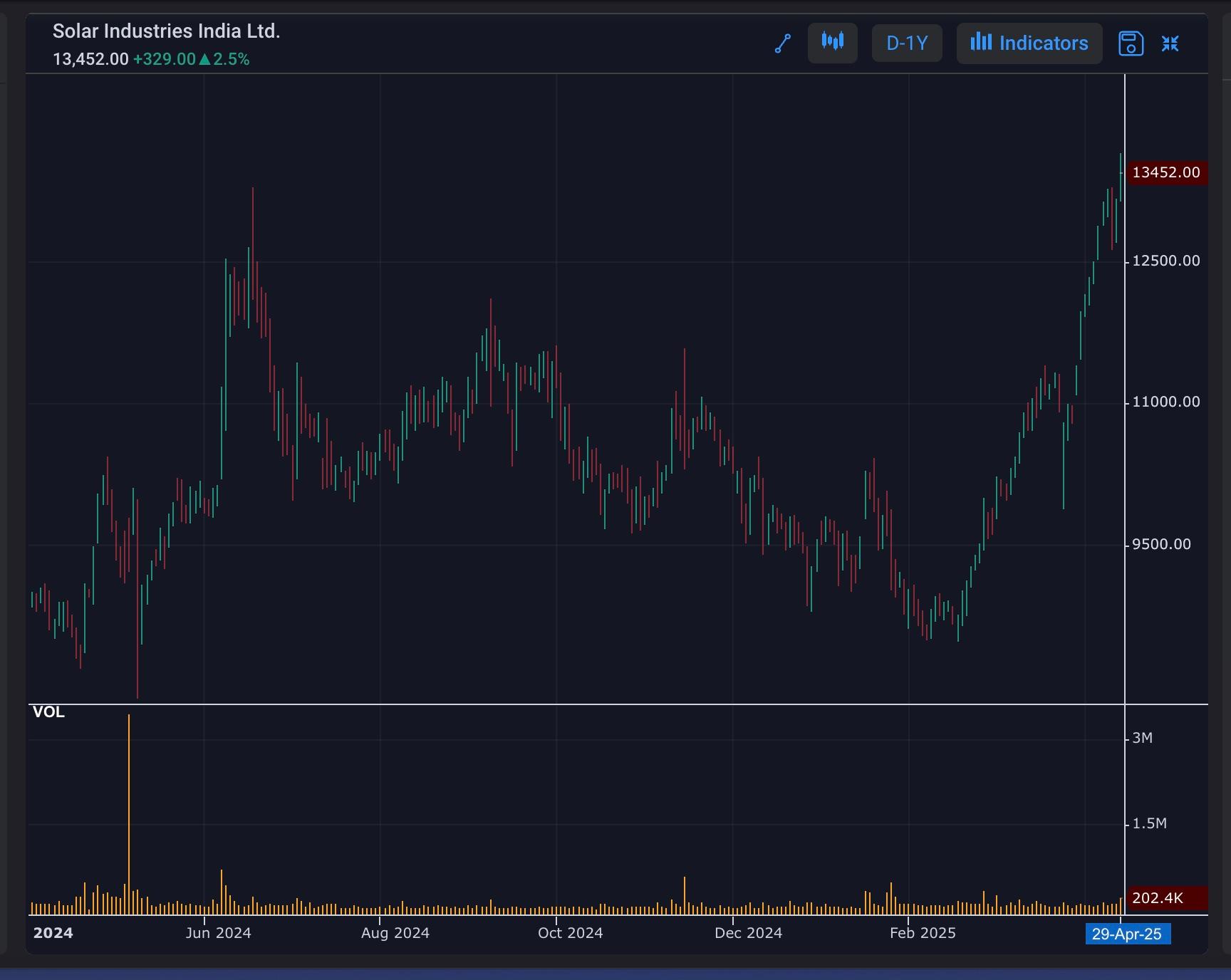Screen dimensions: 1231x980
Task: Click the 12500.00 price axis label
Action: (x=1166, y=261)
